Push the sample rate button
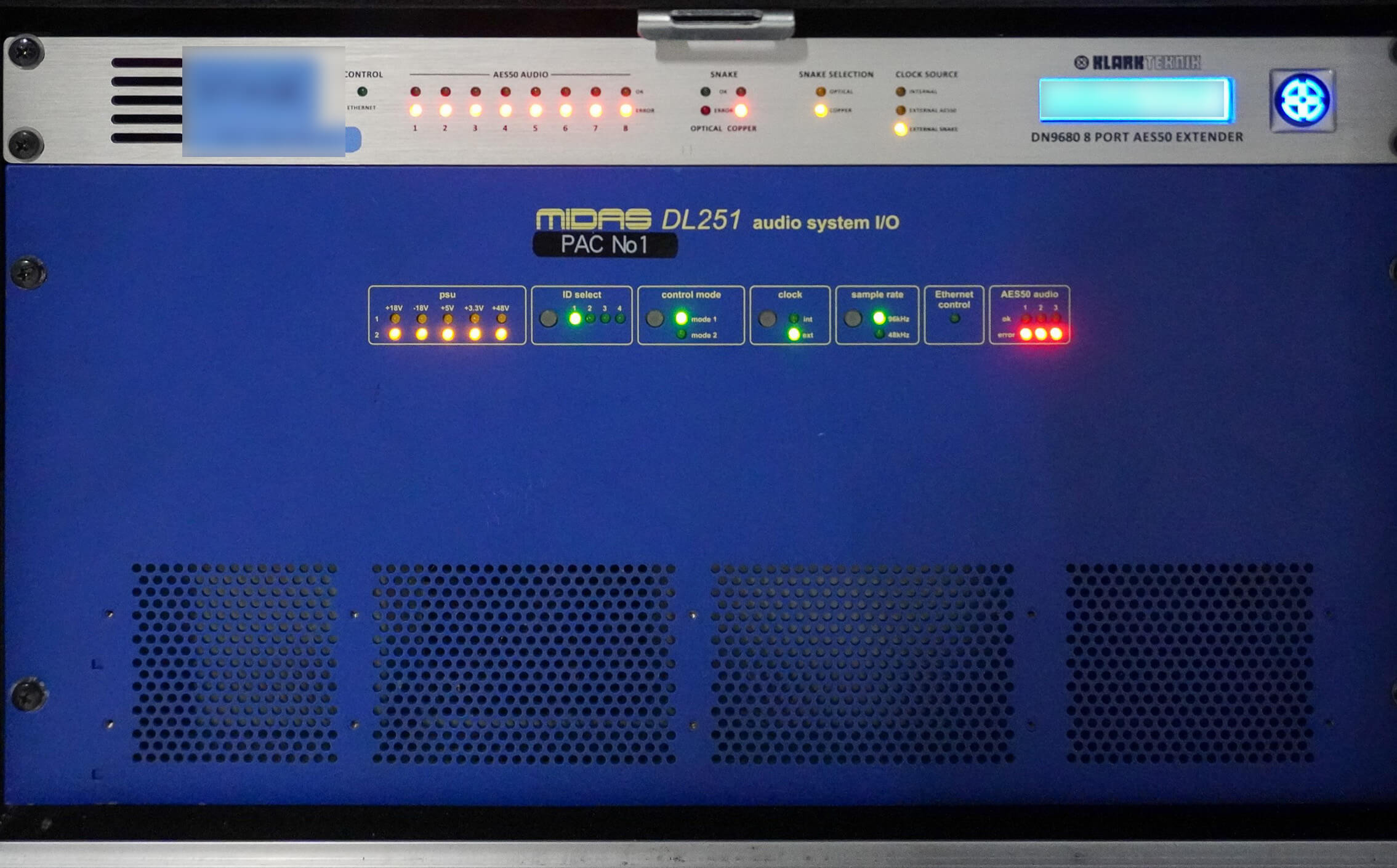The width and height of the screenshot is (1397, 868). tap(853, 319)
